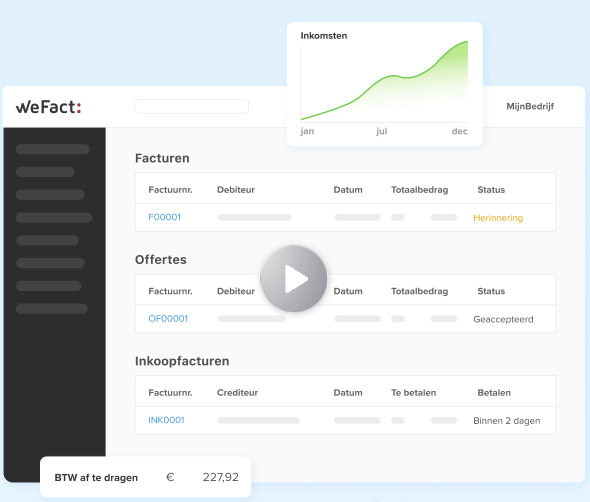Click the Inkomsten chart card
The height and width of the screenshot is (502, 590).
(x=384, y=84)
